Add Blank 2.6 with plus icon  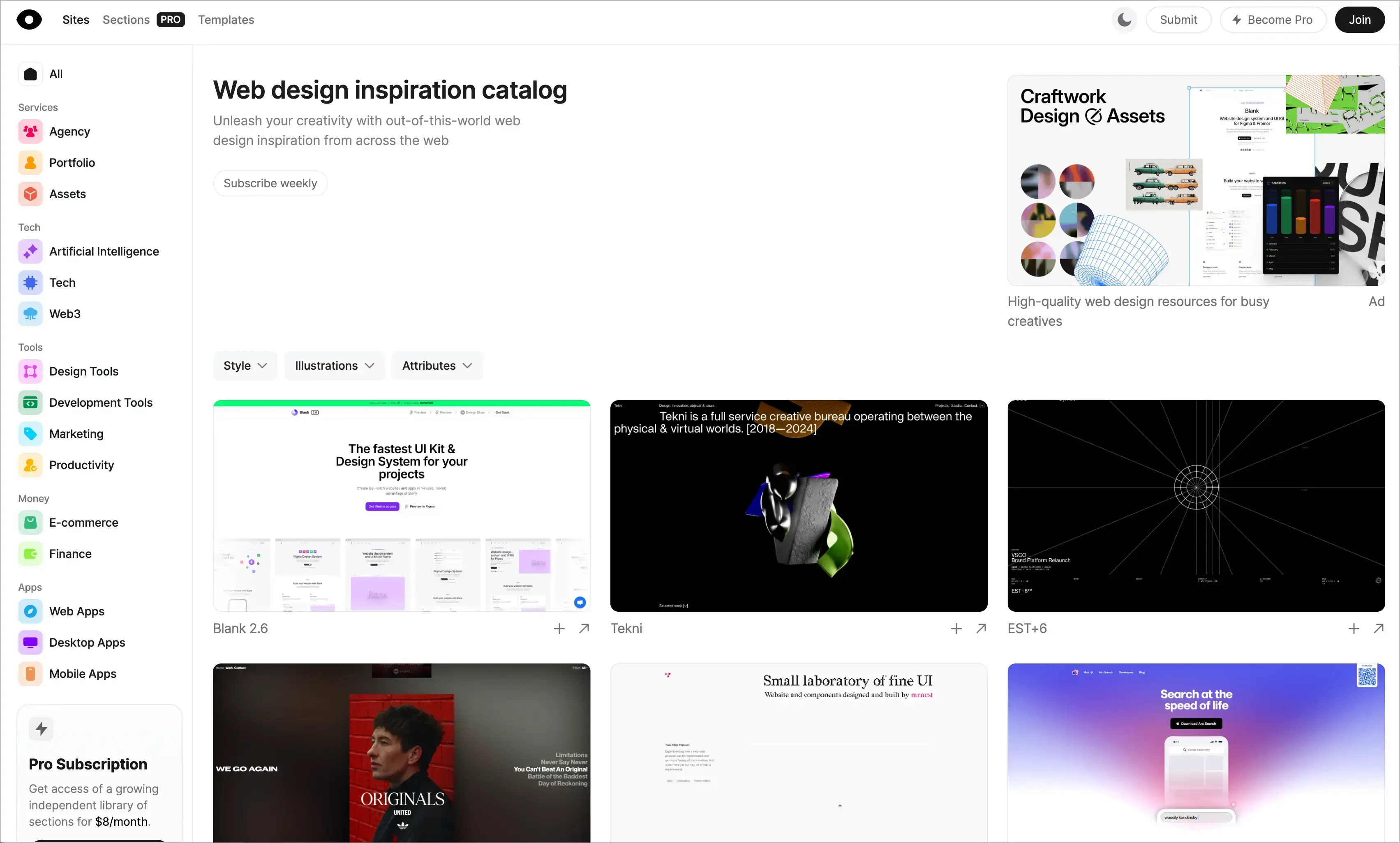click(559, 628)
